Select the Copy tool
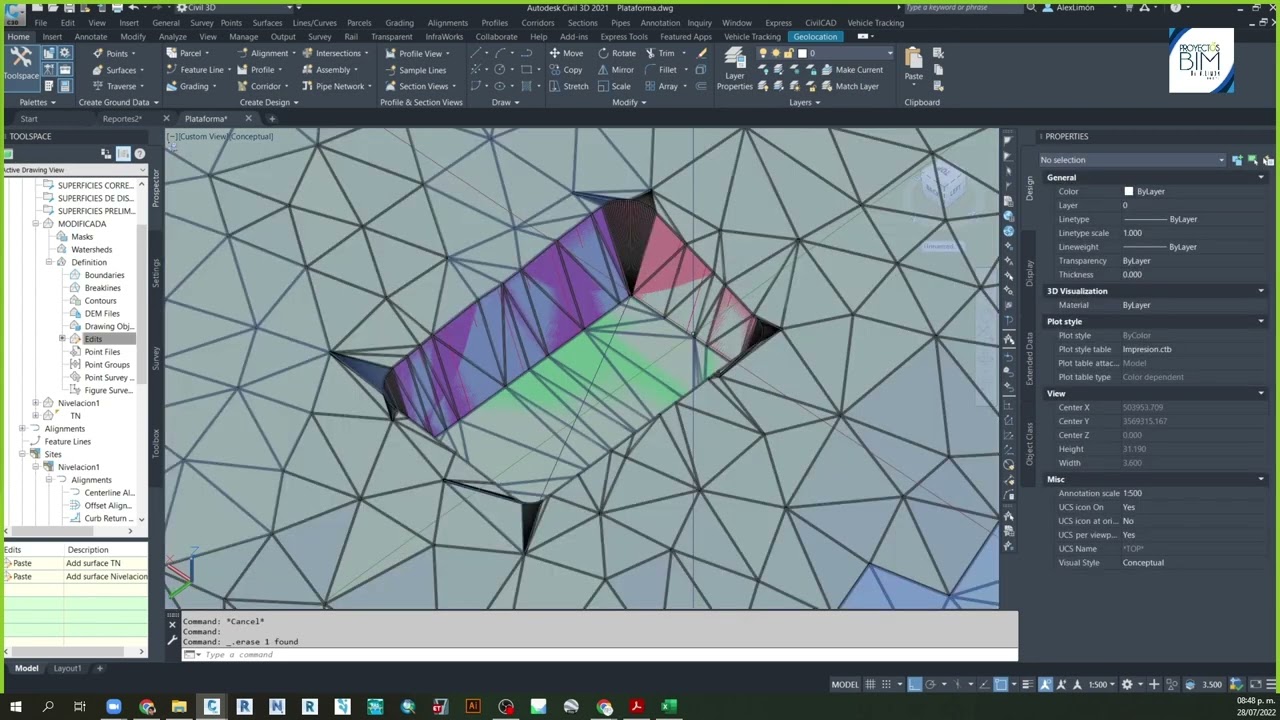 (565, 70)
